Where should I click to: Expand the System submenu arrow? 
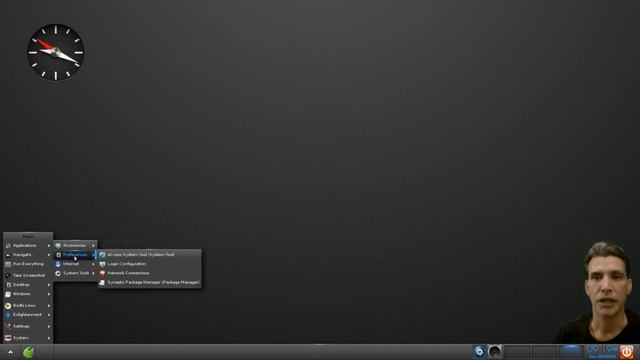49,338
